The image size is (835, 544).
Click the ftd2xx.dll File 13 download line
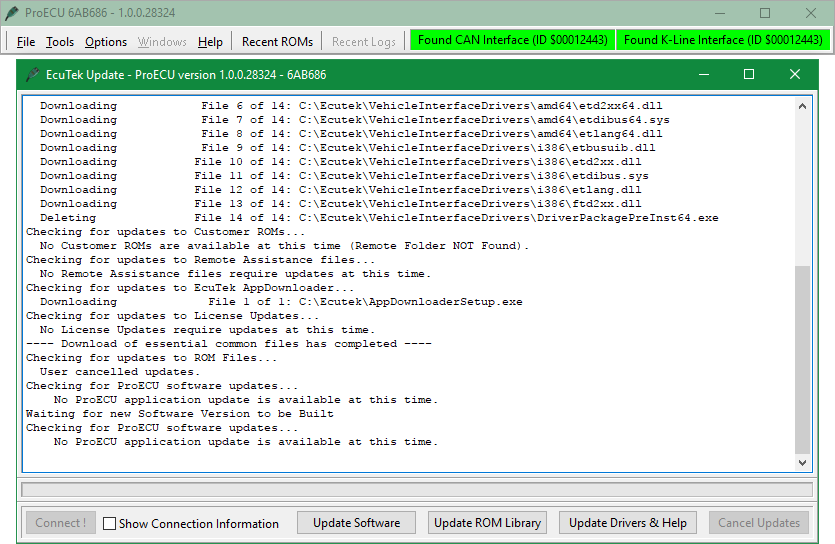coord(341,204)
